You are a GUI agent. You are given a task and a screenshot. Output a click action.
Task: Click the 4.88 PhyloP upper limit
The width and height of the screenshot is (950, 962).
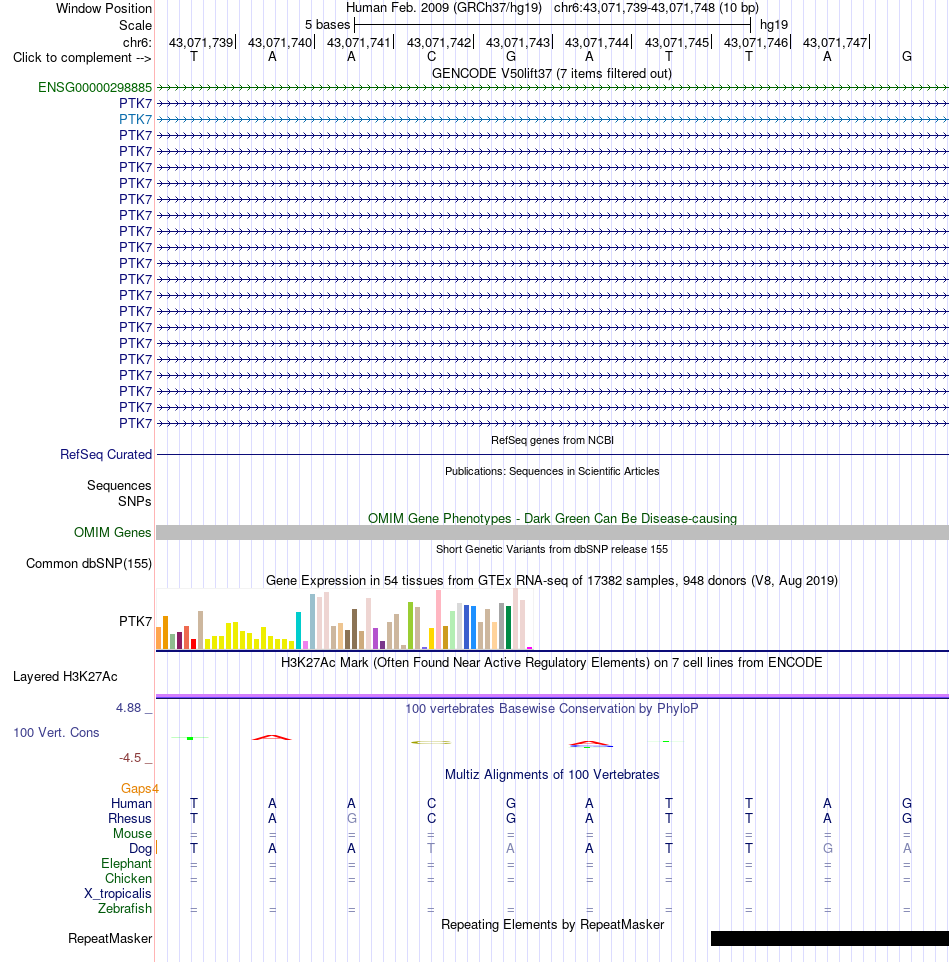(128, 708)
